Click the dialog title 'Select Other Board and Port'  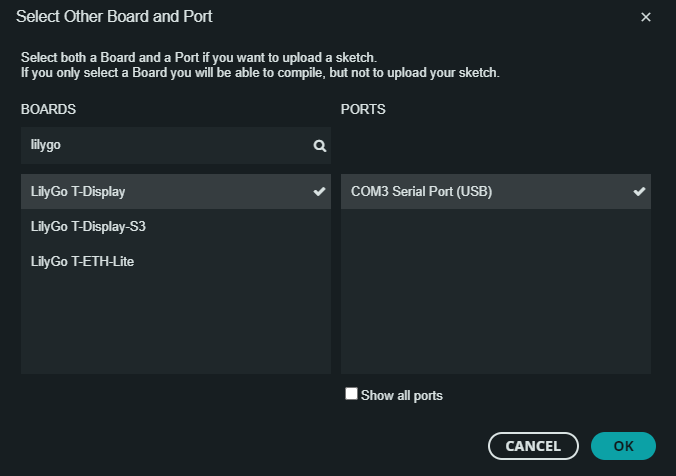point(114,17)
